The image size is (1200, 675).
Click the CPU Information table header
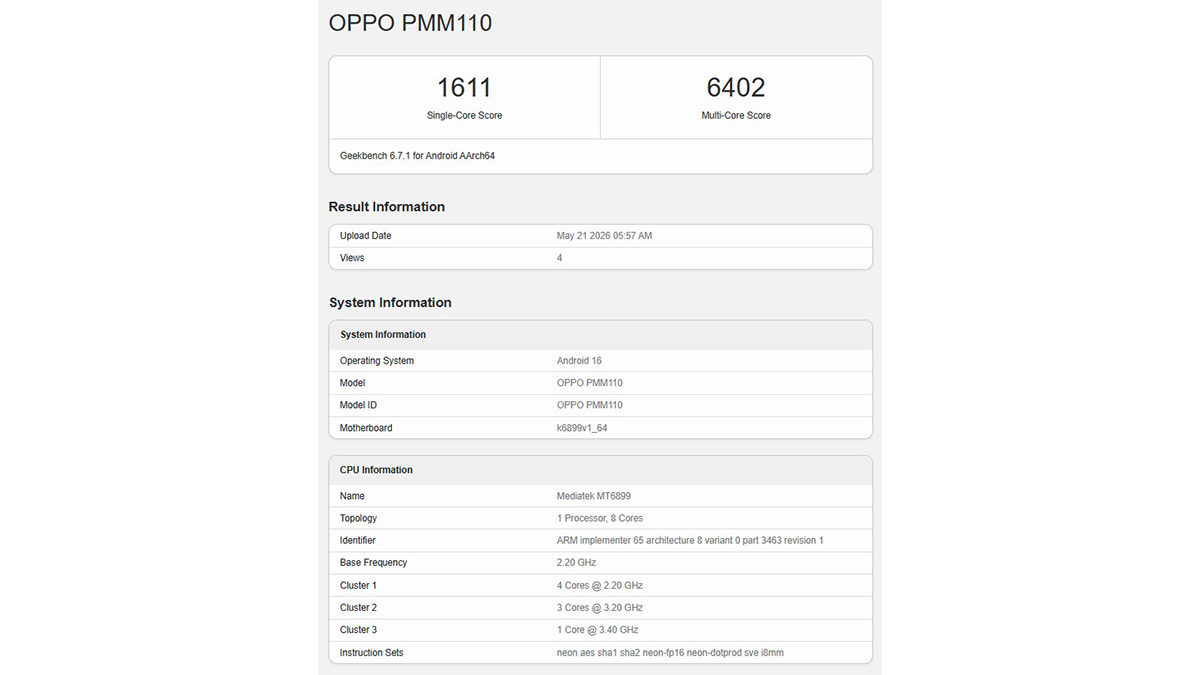[x=376, y=470]
